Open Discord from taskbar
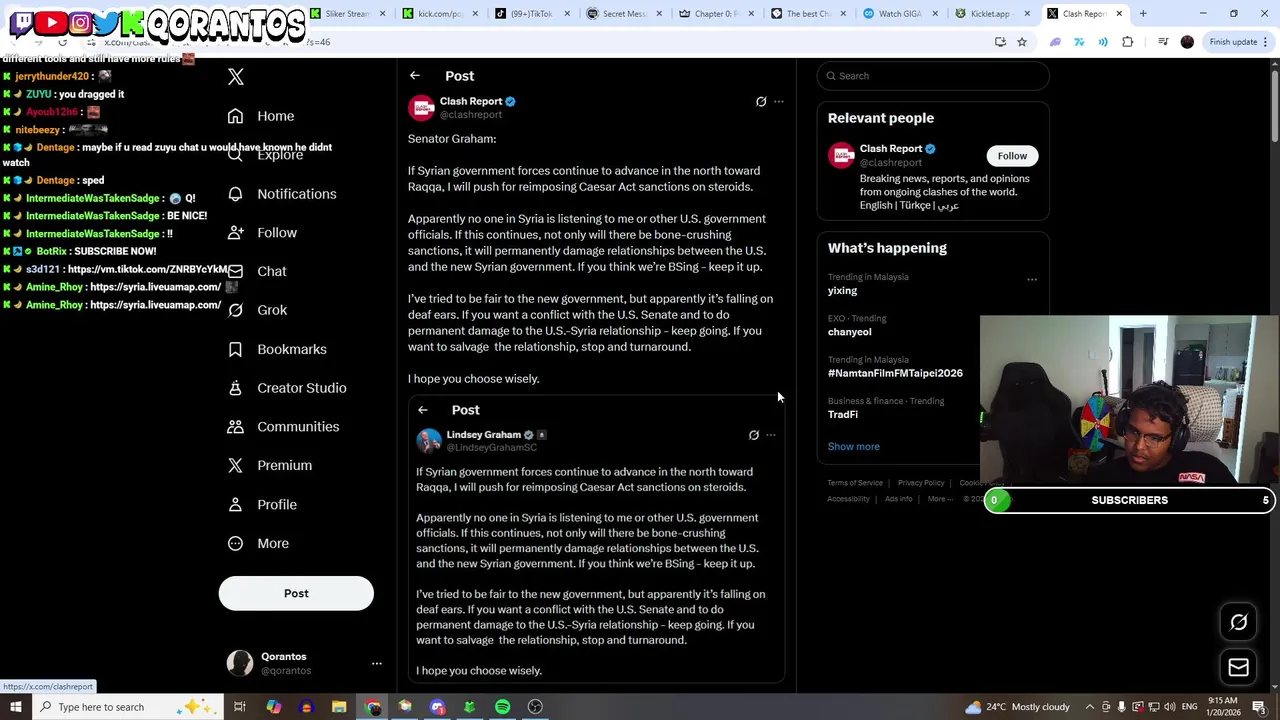 [437, 707]
